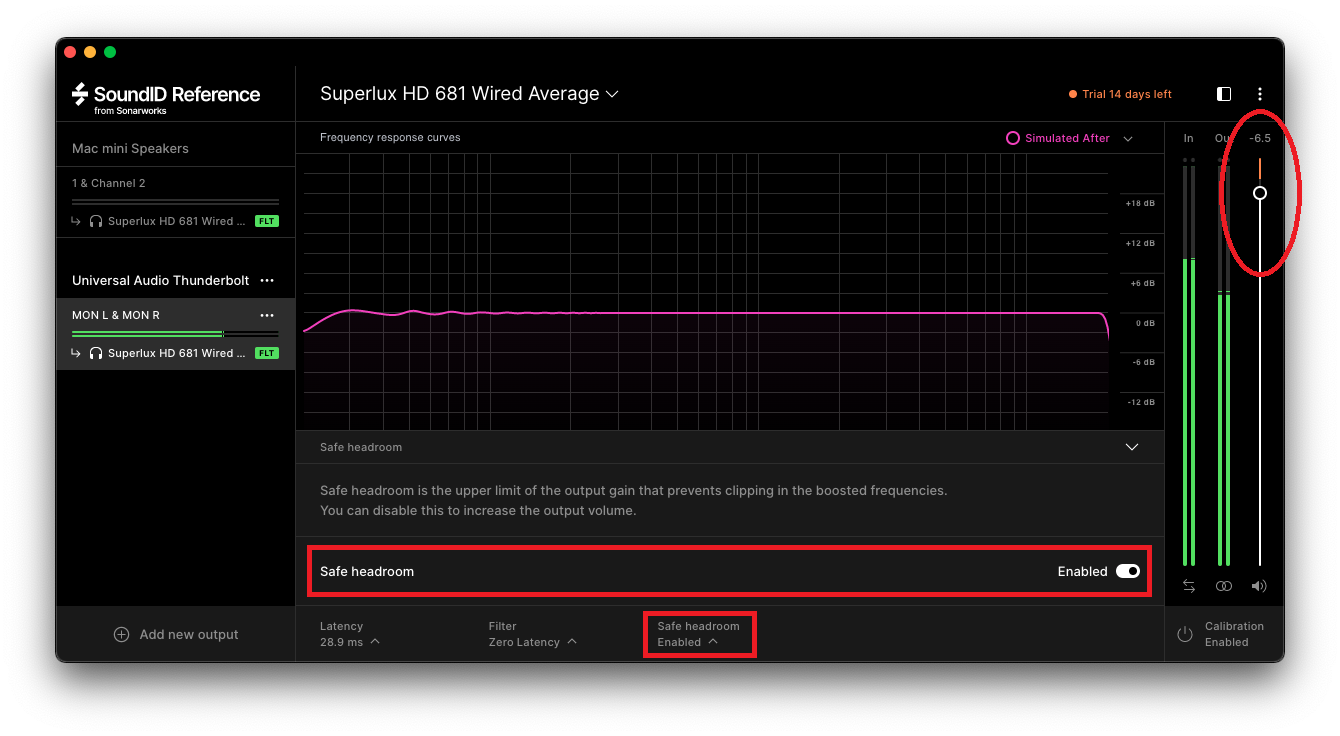This screenshot has height=736, width=1340.
Task: Click the 0 dB scale label
Action: pos(1144,323)
